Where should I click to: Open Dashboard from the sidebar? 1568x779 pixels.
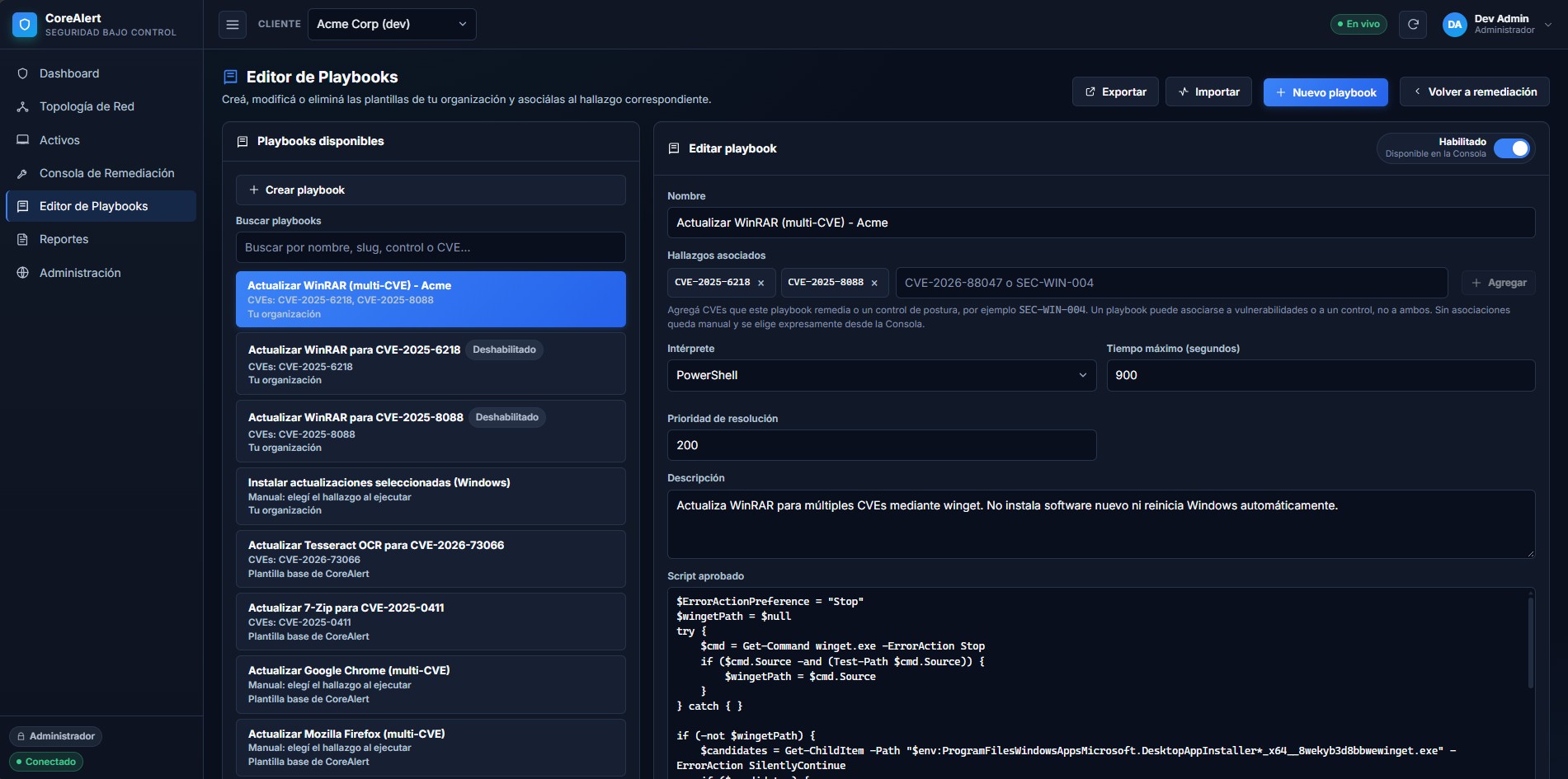[x=101, y=73]
